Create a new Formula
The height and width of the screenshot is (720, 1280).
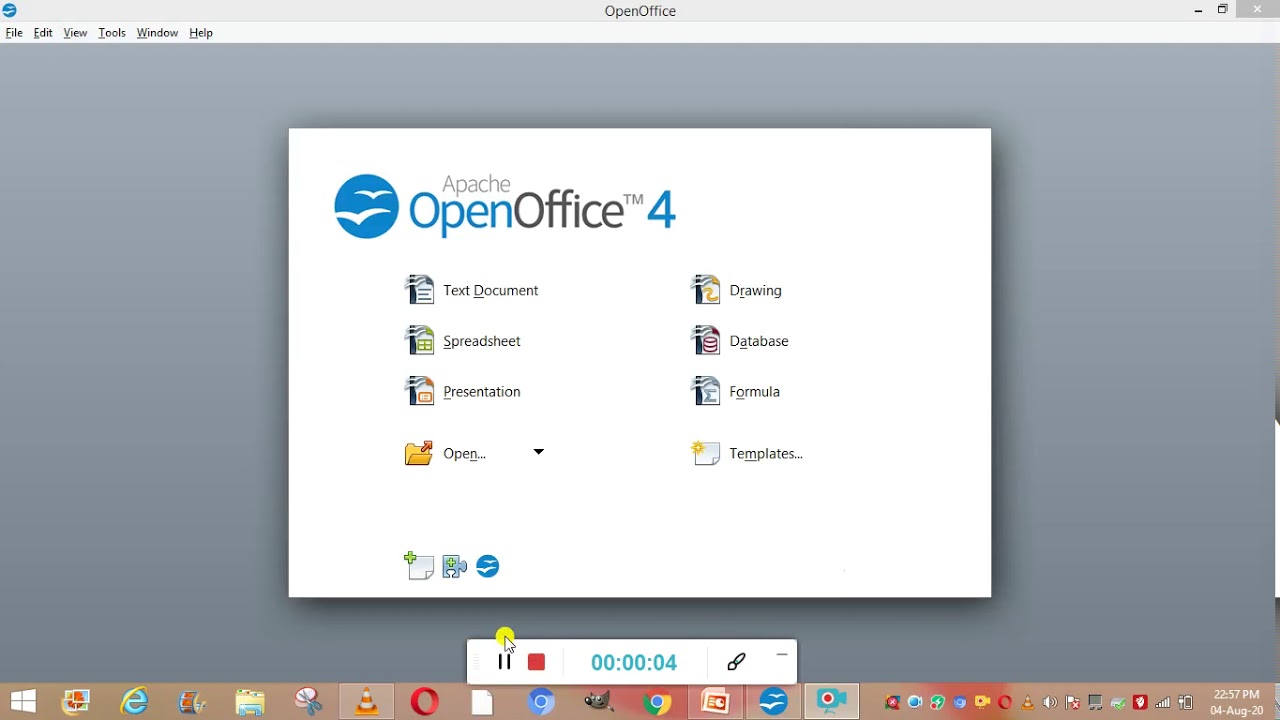pos(737,391)
